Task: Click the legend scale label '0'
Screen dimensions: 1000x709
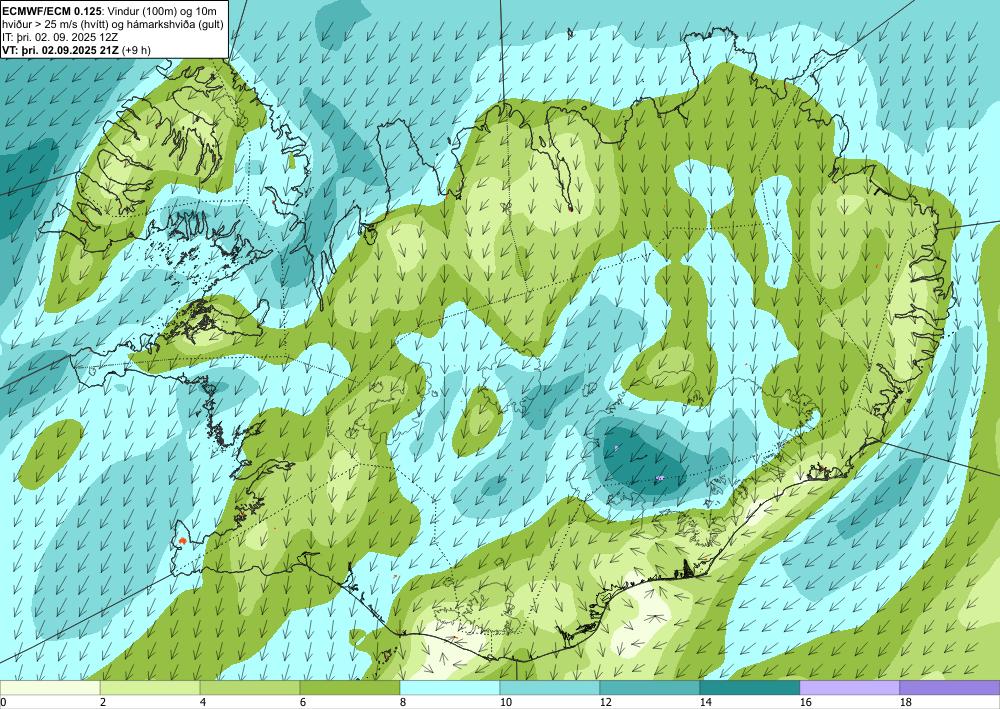Action: (x=3, y=703)
